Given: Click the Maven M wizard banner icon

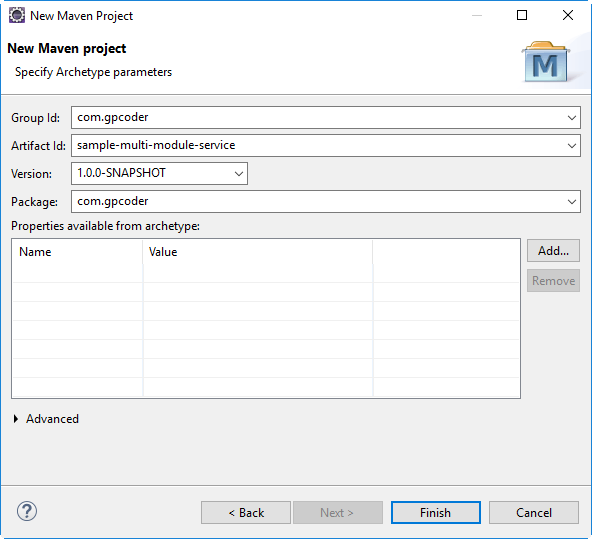Looking at the screenshot, I should (x=546, y=62).
